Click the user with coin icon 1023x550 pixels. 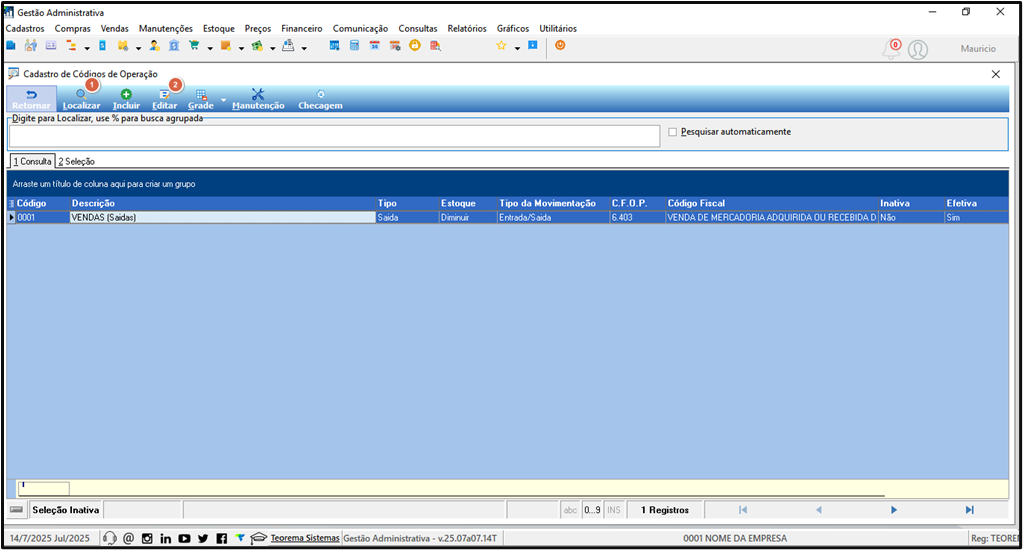[x=155, y=45]
